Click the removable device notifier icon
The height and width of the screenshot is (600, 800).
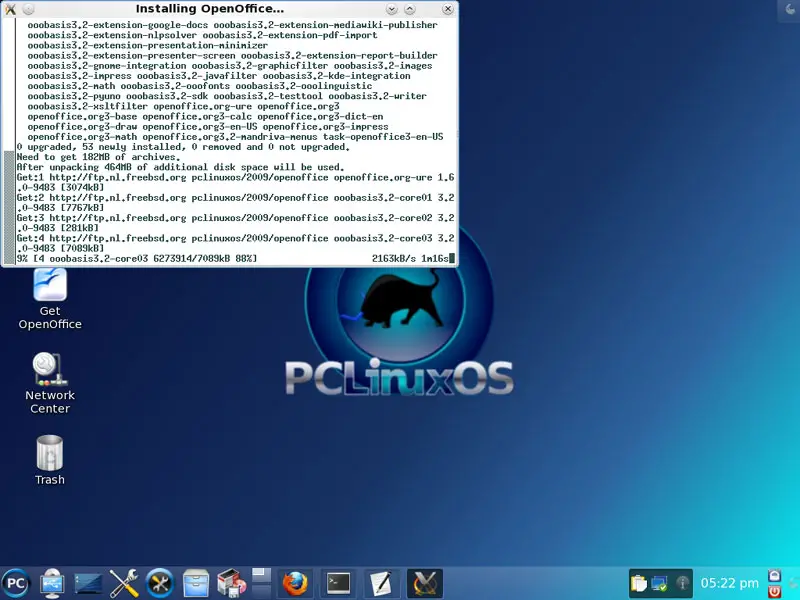52,583
